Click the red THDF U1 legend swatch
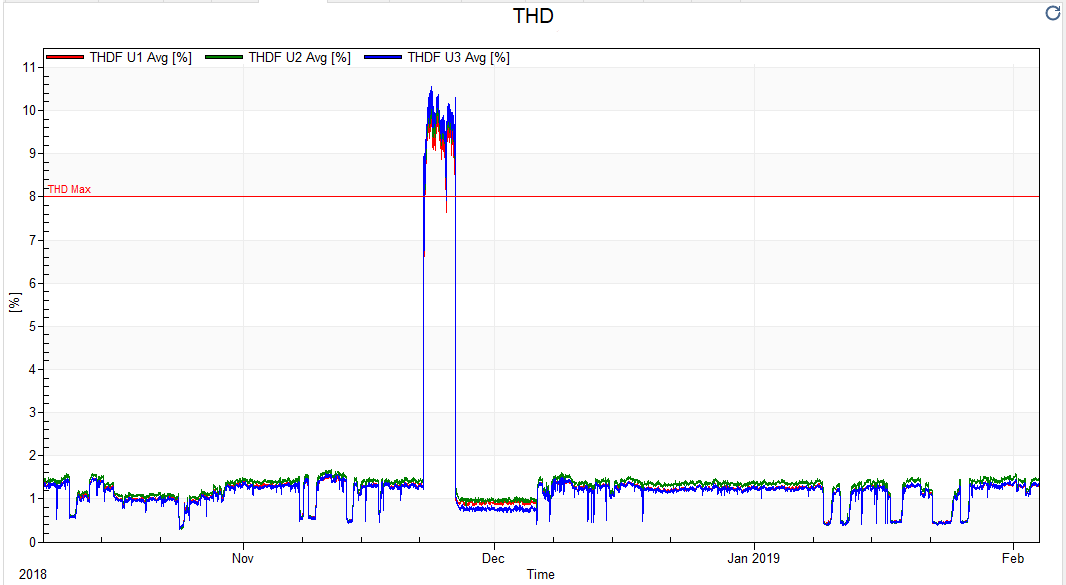The height and width of the screenshot is (585, 1066). coord(65,57)
